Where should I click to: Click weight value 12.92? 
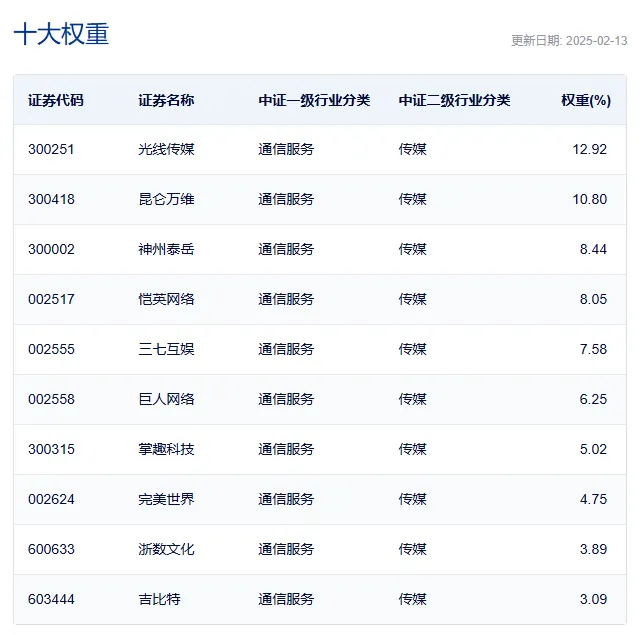589,149
